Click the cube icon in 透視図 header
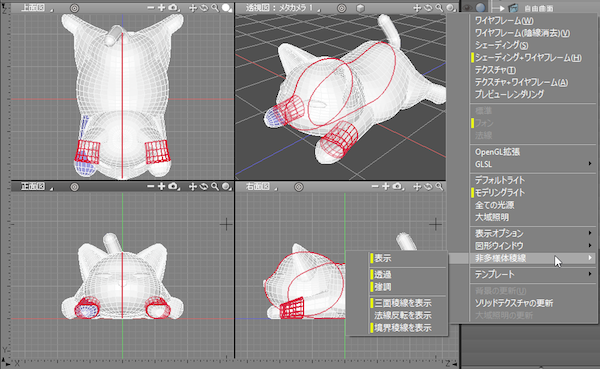Screen dimensions: 600x369 pyautogui.click(x=360, y=8)
